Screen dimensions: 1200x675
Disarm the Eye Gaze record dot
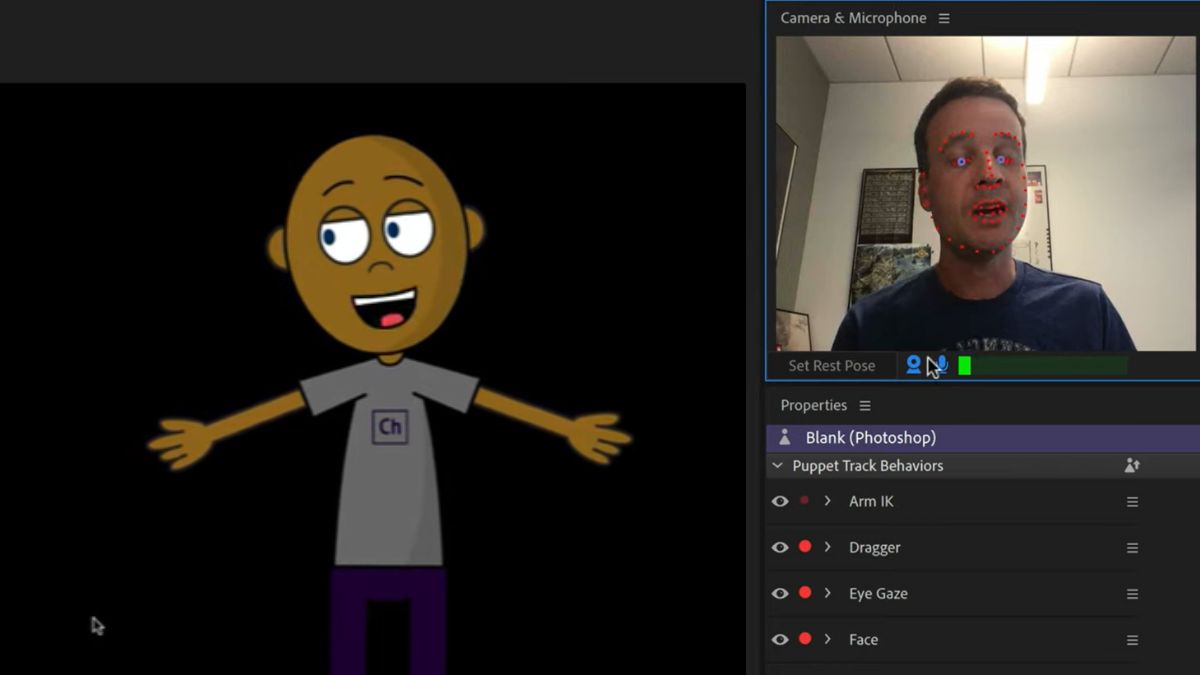click(x=805, y=593)
